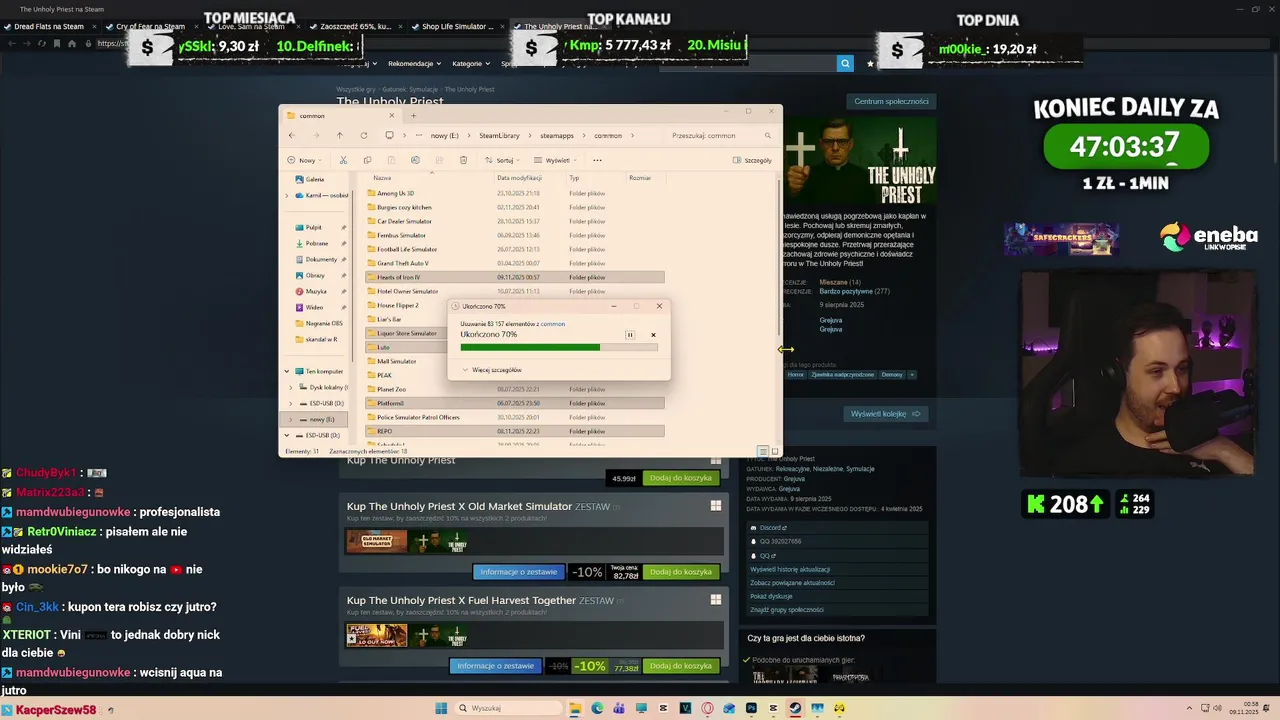
Task: Add the Fuel Harvest Together bundle to cart
Action: pyautogui.click(x=681, y=666)
